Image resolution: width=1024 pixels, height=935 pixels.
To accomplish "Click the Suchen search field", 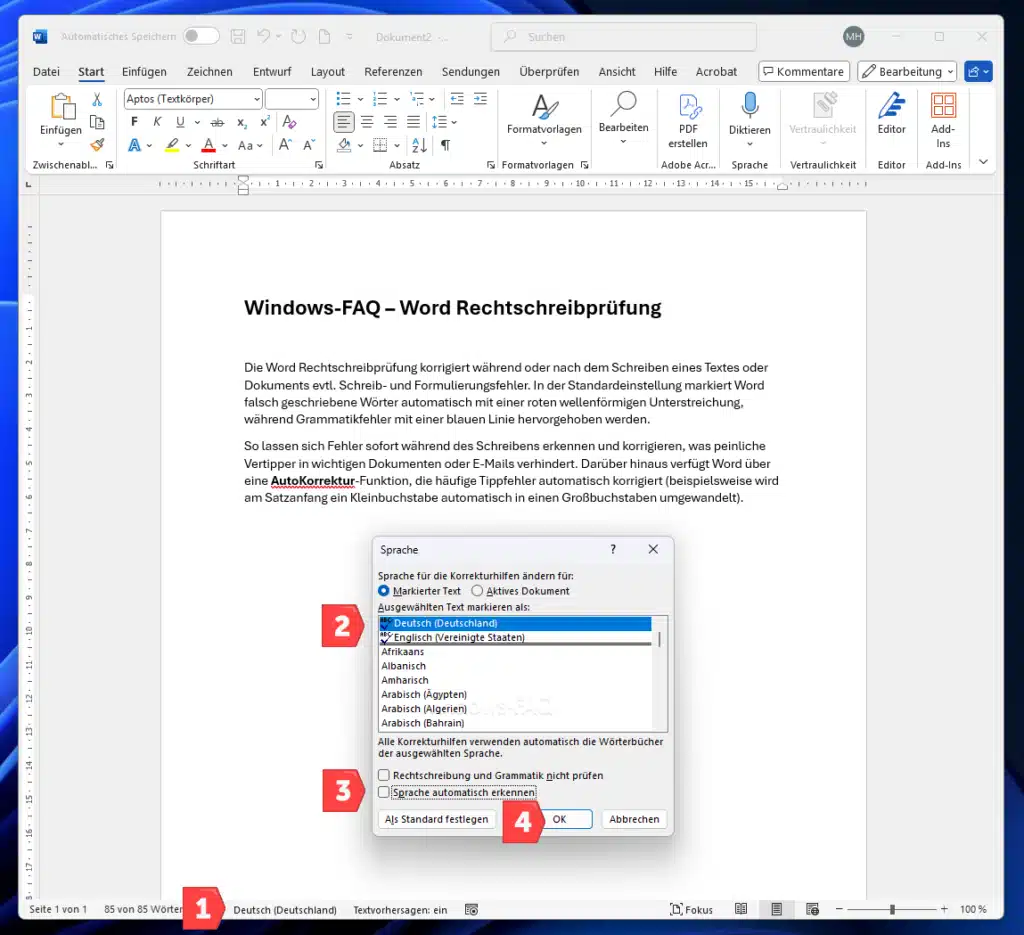I will tap(624, 37).
